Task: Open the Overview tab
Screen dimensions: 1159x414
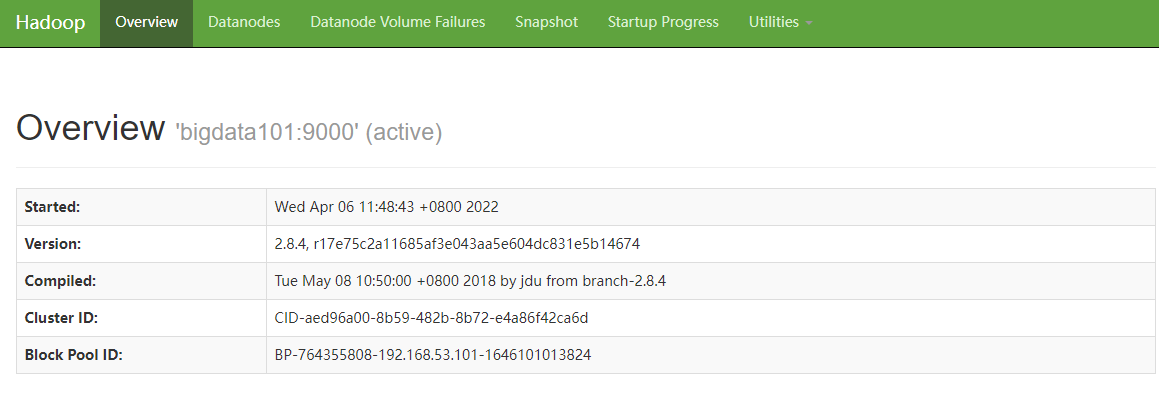Action: click(x=146, y=22)
